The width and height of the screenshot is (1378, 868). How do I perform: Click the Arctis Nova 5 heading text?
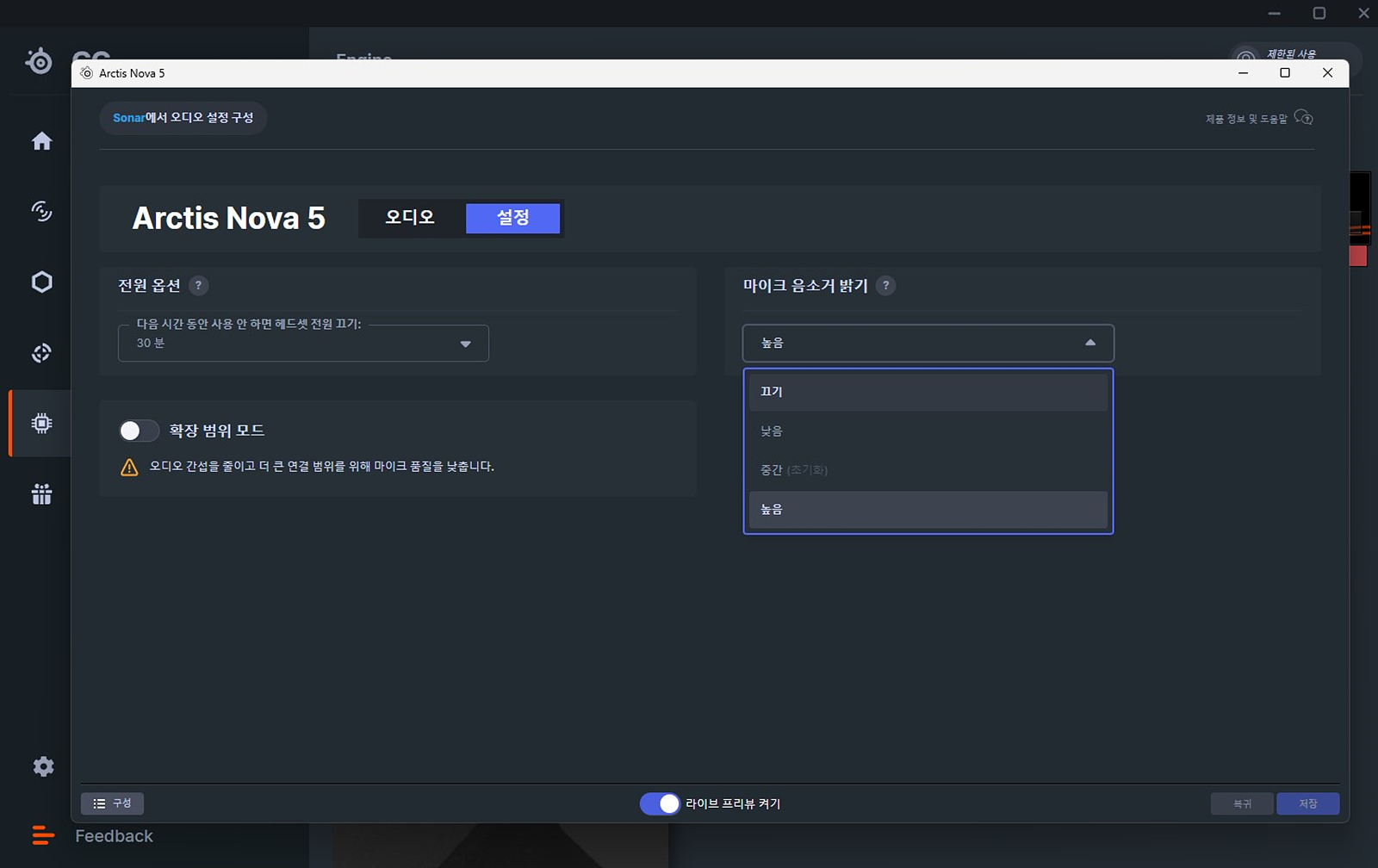coord(229,218)
